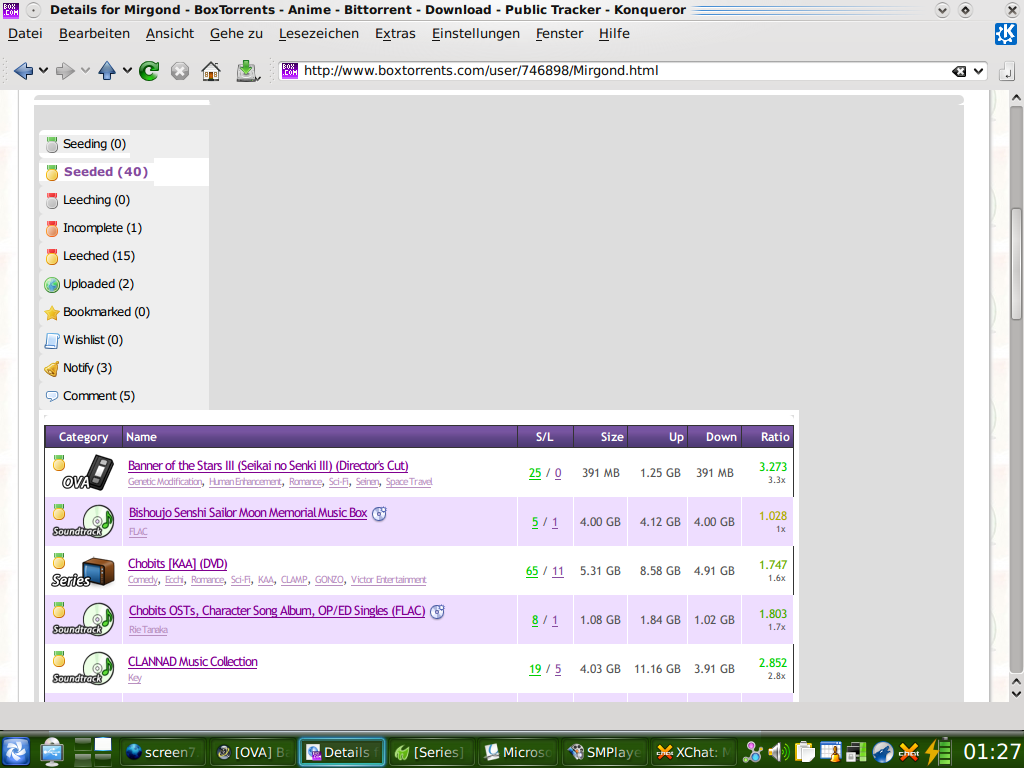Select the Leeched (15) sidebar tab
Image resolution: width=1024 pixels, height=768 pixels.
pos(98,256)
